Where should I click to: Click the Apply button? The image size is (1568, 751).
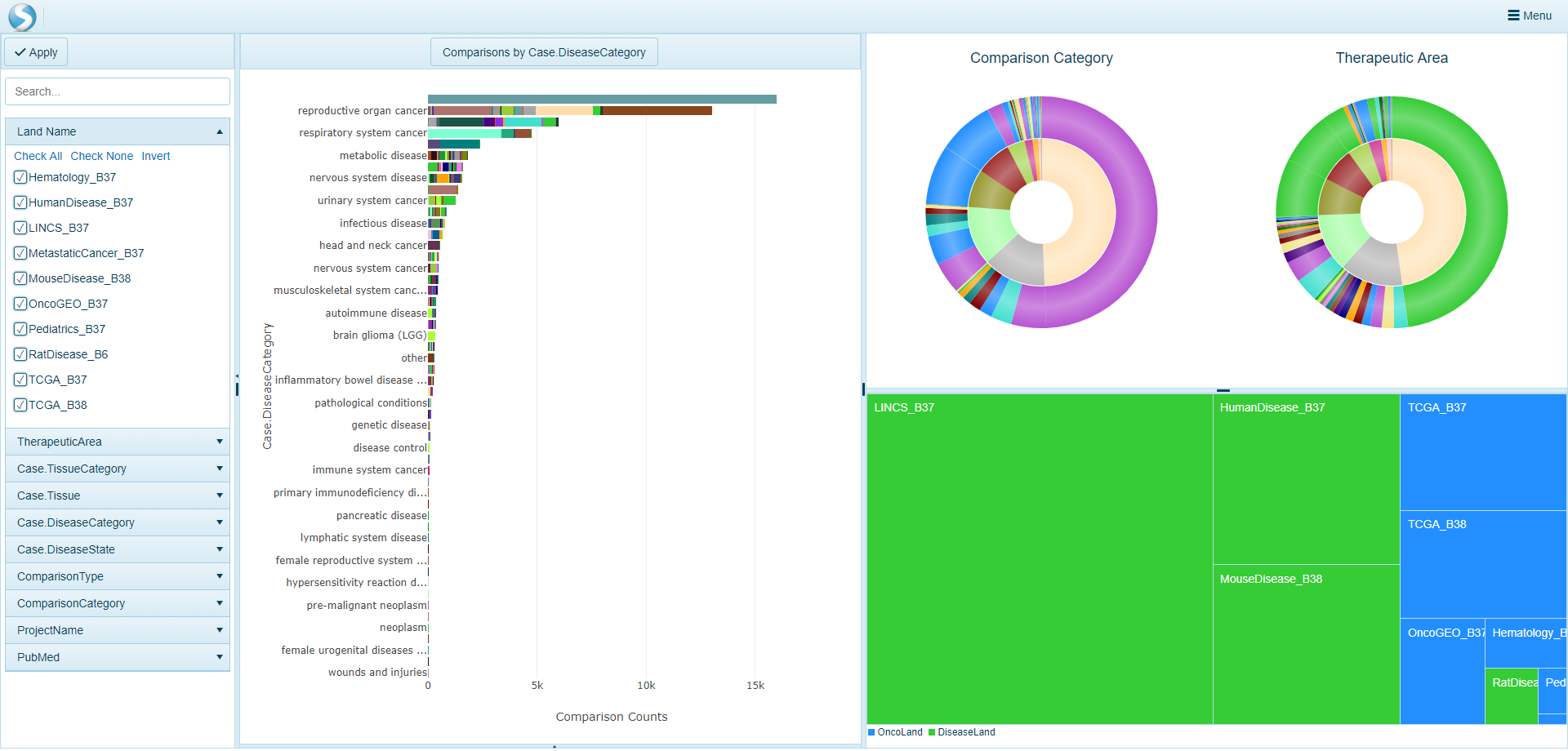[36, 52]
